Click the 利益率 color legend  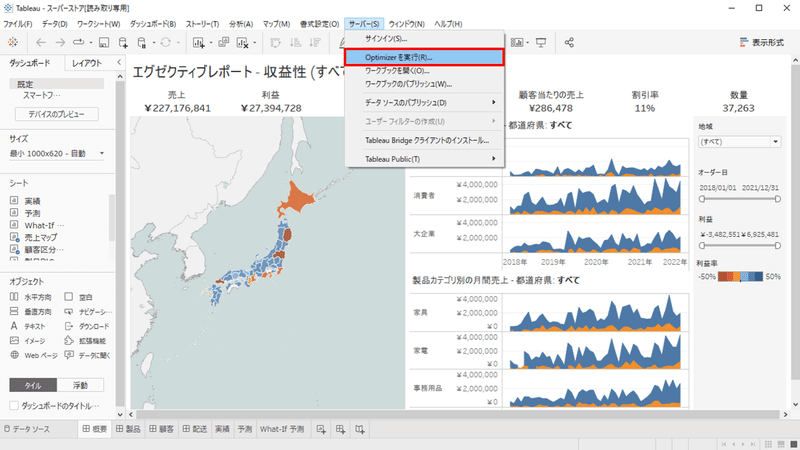(740, 277)
